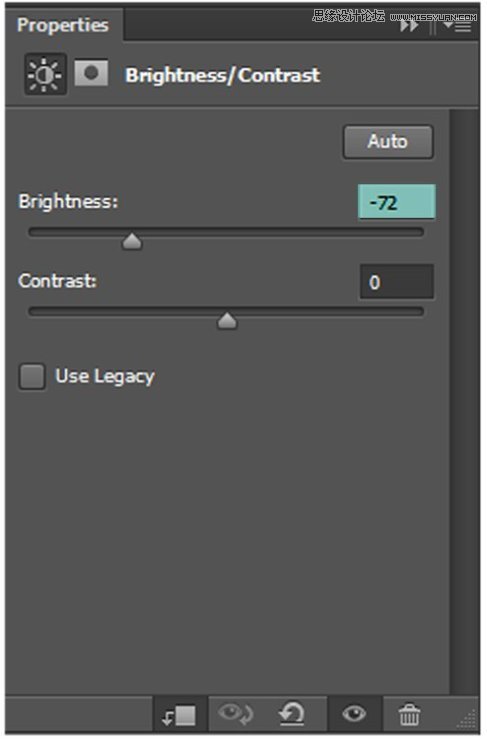
Task: Toggle layer visibility using the eye icon
Action: (x=354, y=714)
